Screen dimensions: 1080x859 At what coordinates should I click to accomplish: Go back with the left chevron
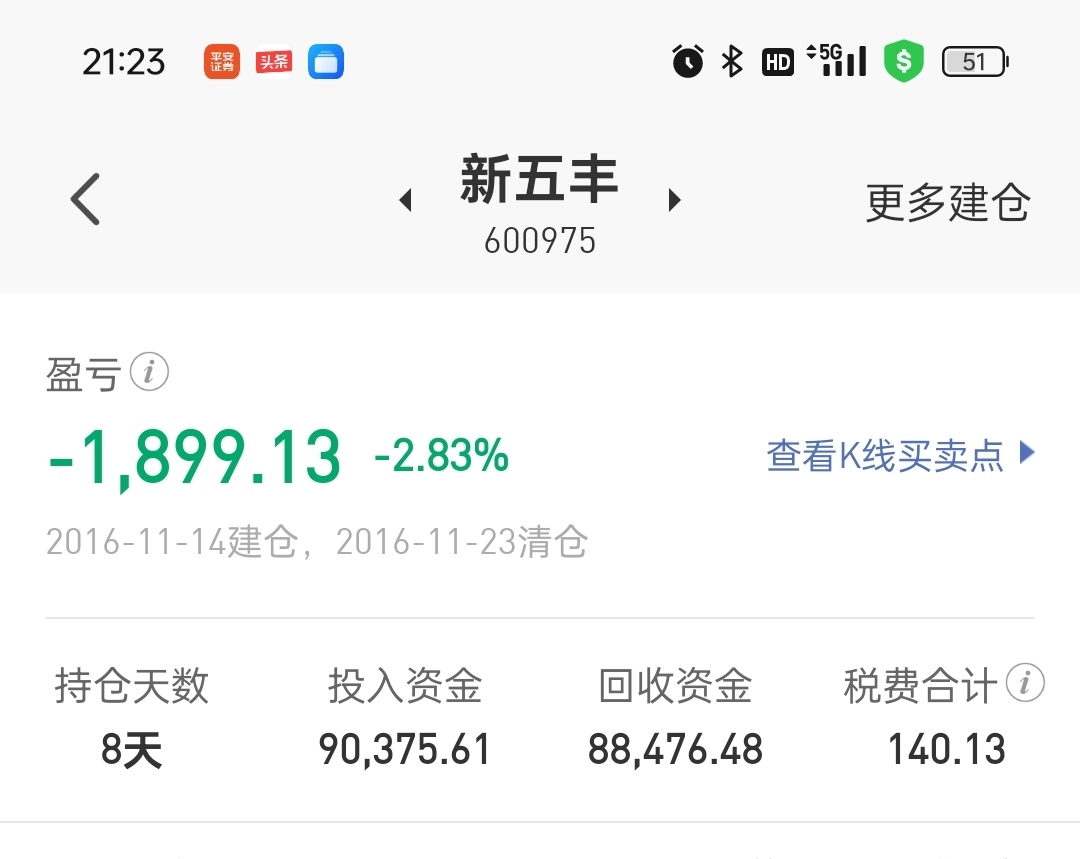85,199
